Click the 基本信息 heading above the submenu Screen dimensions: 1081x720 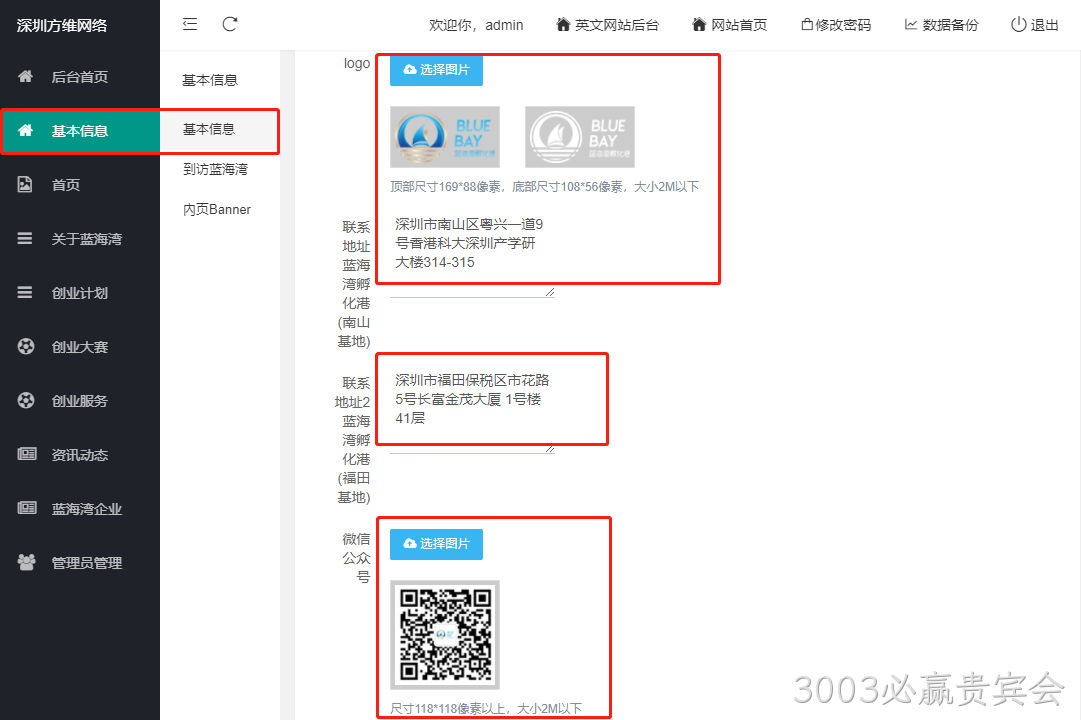(x=210, y=80)
